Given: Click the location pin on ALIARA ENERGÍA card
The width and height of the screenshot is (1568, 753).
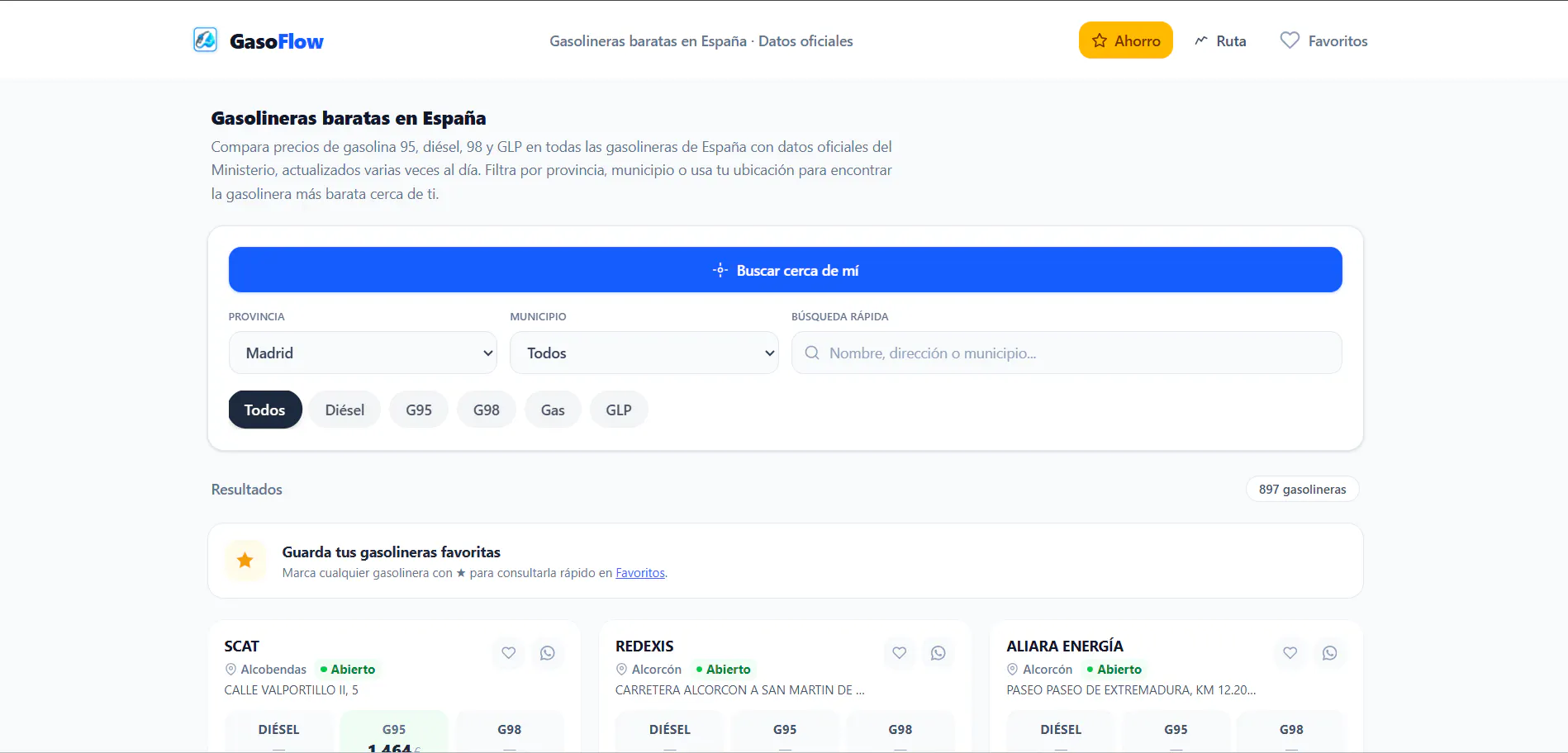Looking at the screenshot, I should pyautogui.click(x=1012, y=670).
